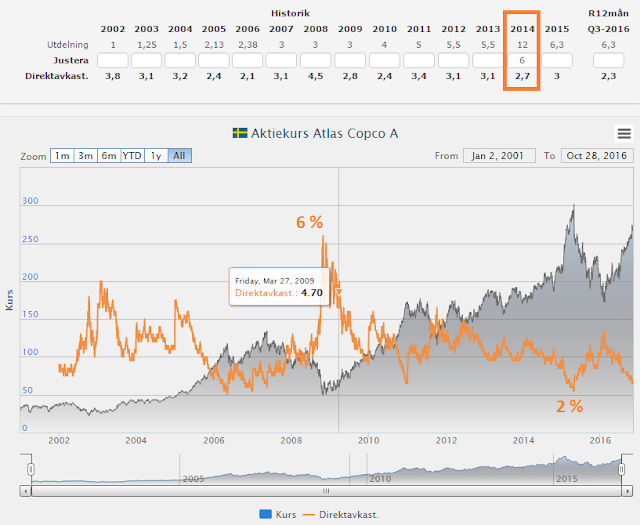This screenshot has width=640, height=525.
Task: Click the 2014 Utdelning value 12
Action: pos(522,45)
